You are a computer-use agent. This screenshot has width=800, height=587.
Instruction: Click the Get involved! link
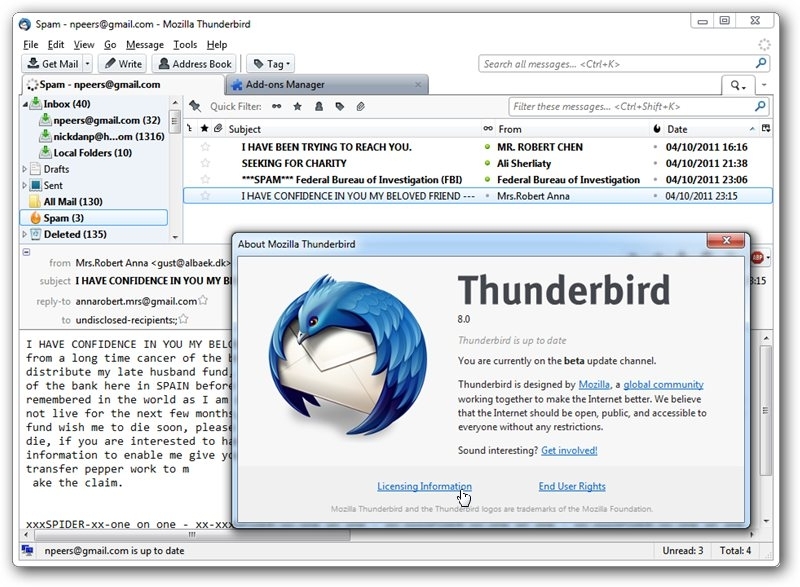click(569, 450)
